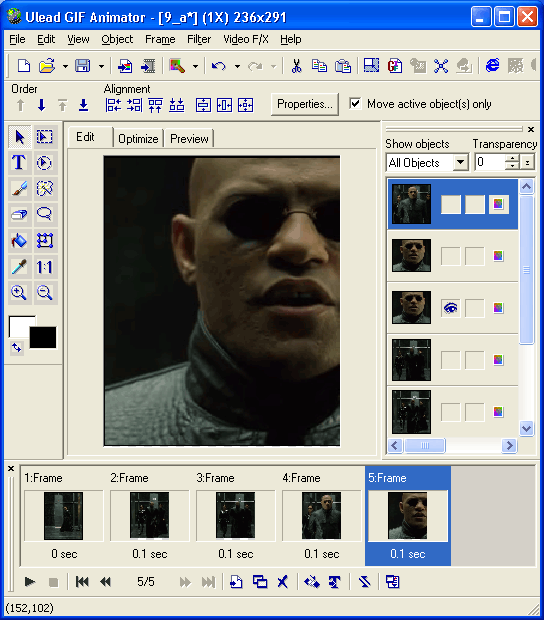Click the Zoom In magnifier tool
This screenshot has width=544, height=620.
[19, 293]
